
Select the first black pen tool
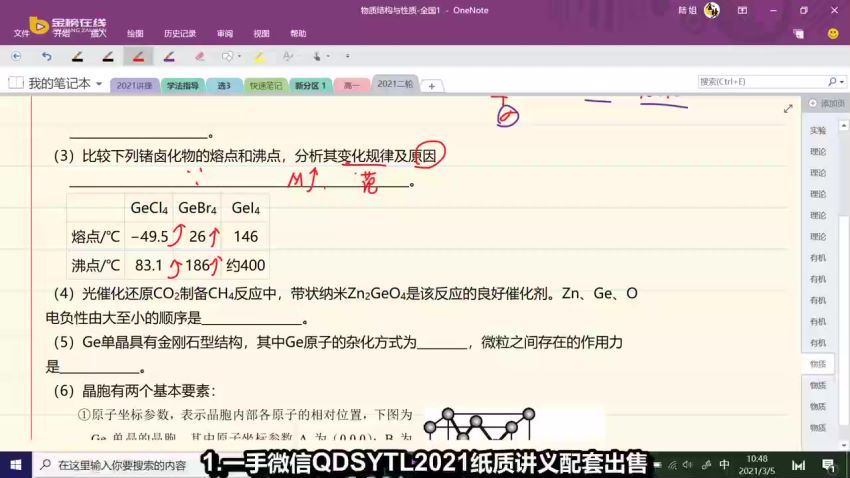pos(78,56)
